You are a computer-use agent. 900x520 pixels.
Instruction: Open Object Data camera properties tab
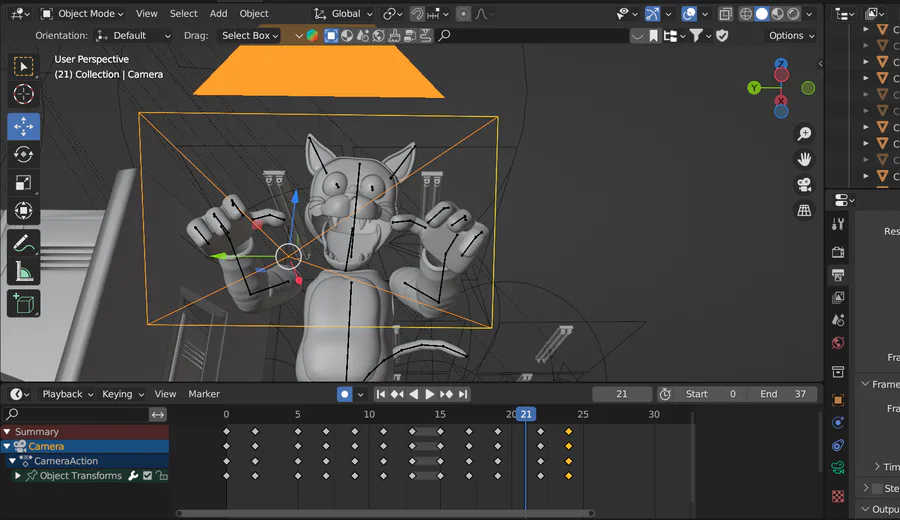point(838,468)
